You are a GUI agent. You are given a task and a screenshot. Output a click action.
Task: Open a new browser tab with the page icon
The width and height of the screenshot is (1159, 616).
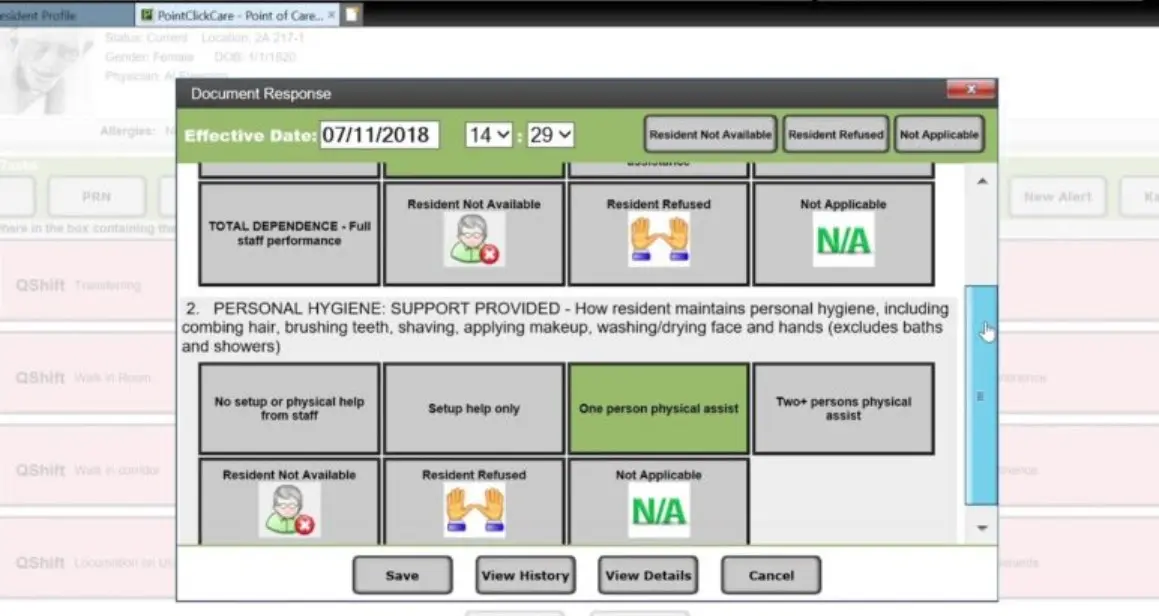350,15
